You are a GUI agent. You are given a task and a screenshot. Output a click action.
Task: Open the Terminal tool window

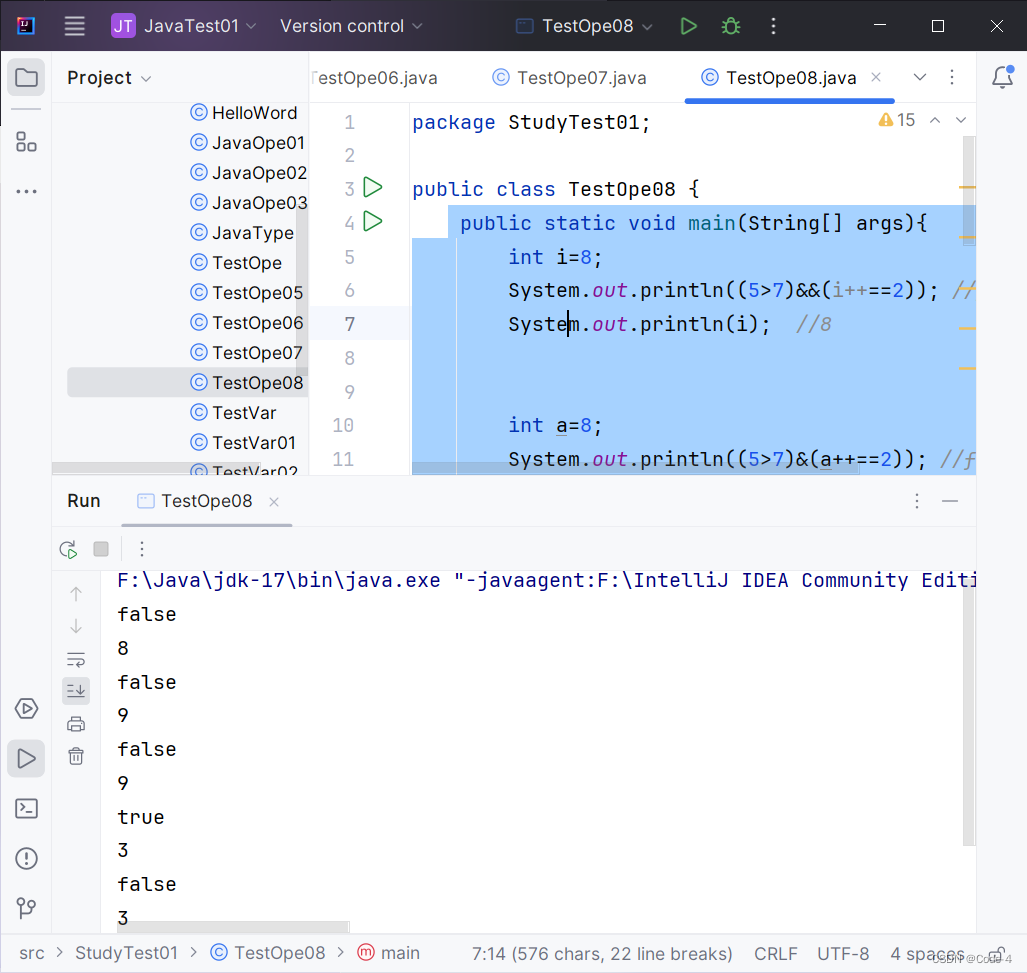click(26, 809)
